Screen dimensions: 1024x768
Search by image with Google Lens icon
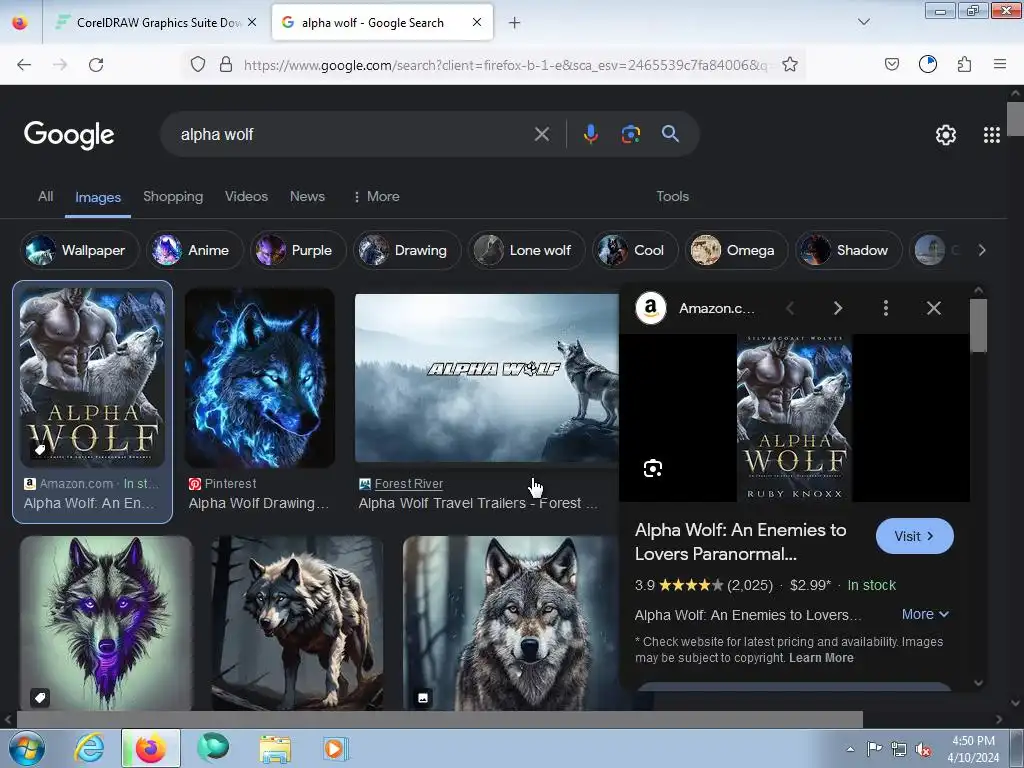point(630,134)
